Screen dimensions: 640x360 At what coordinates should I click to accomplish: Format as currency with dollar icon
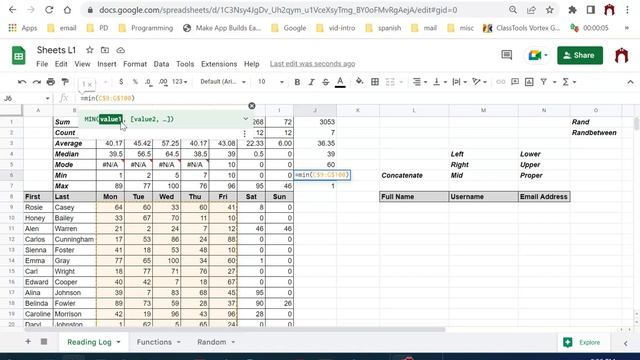pyautogui.click(x=121, y=82)
